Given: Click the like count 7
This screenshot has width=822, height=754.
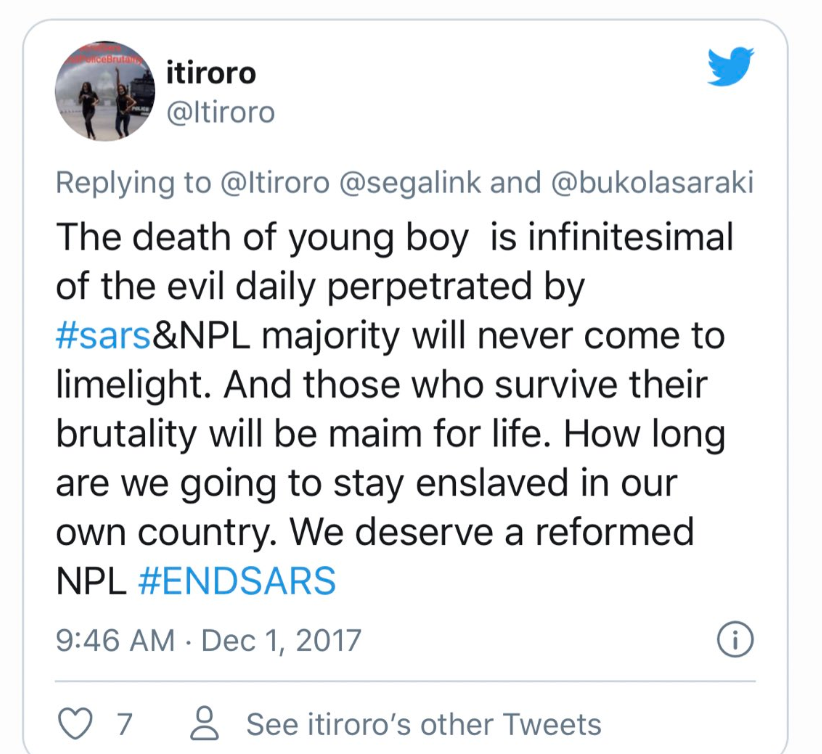Looking at the screenshot, I should [x=124, y=724].
